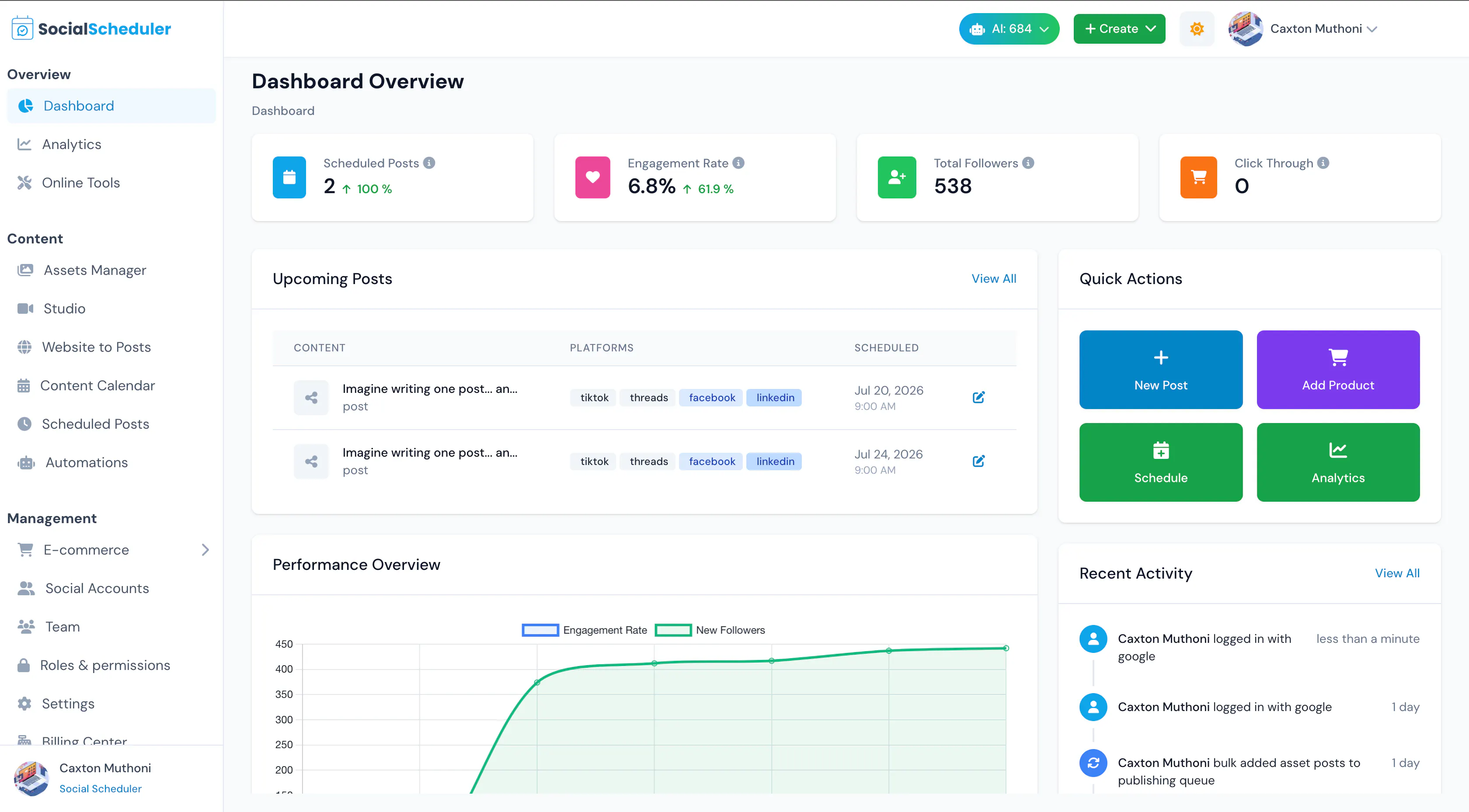This screenshot has width=1469, height=812.
Task: Click the Website to Posts globe icon
Action: [x=24, y=347]
